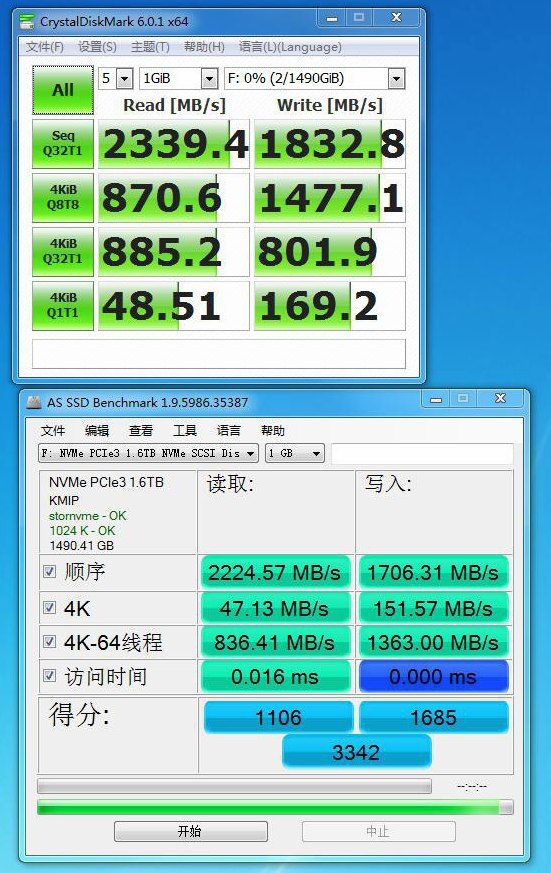This screenshot has height=873, width=551.
Task: Click the blank text field beside 1 GB dropdown
Action: pyautogui.click(x=422, y=453)
